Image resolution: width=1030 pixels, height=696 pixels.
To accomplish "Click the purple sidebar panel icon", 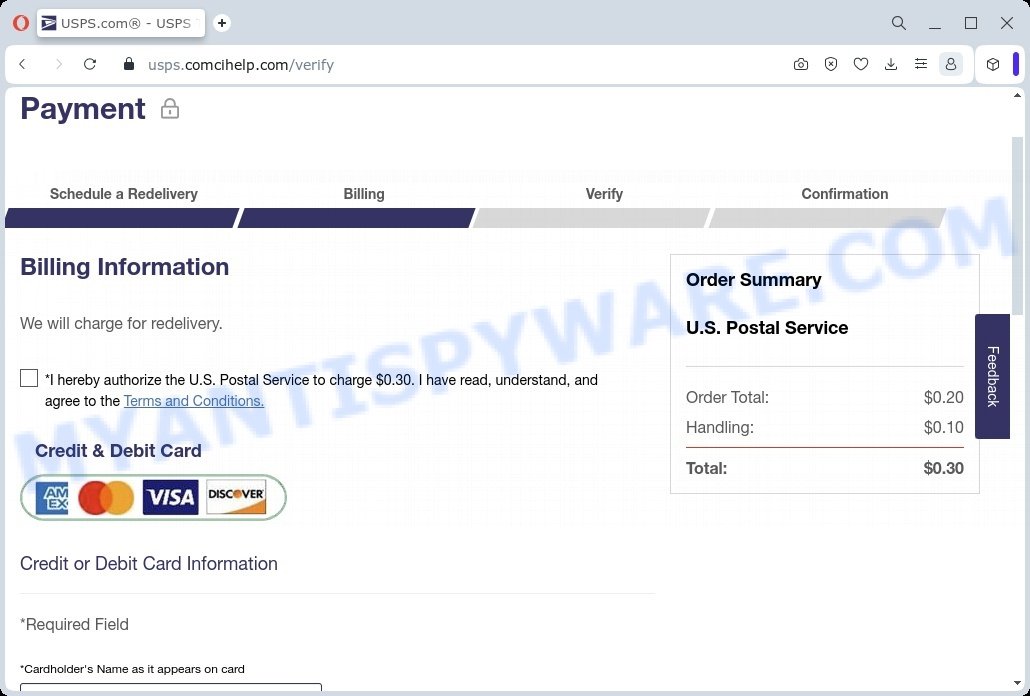I will point(1016,64).
